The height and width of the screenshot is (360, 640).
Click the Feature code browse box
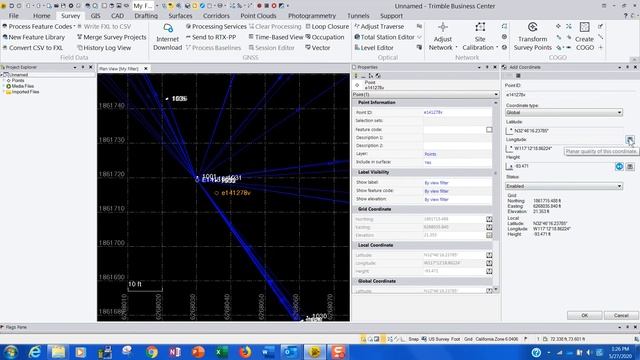489,130
